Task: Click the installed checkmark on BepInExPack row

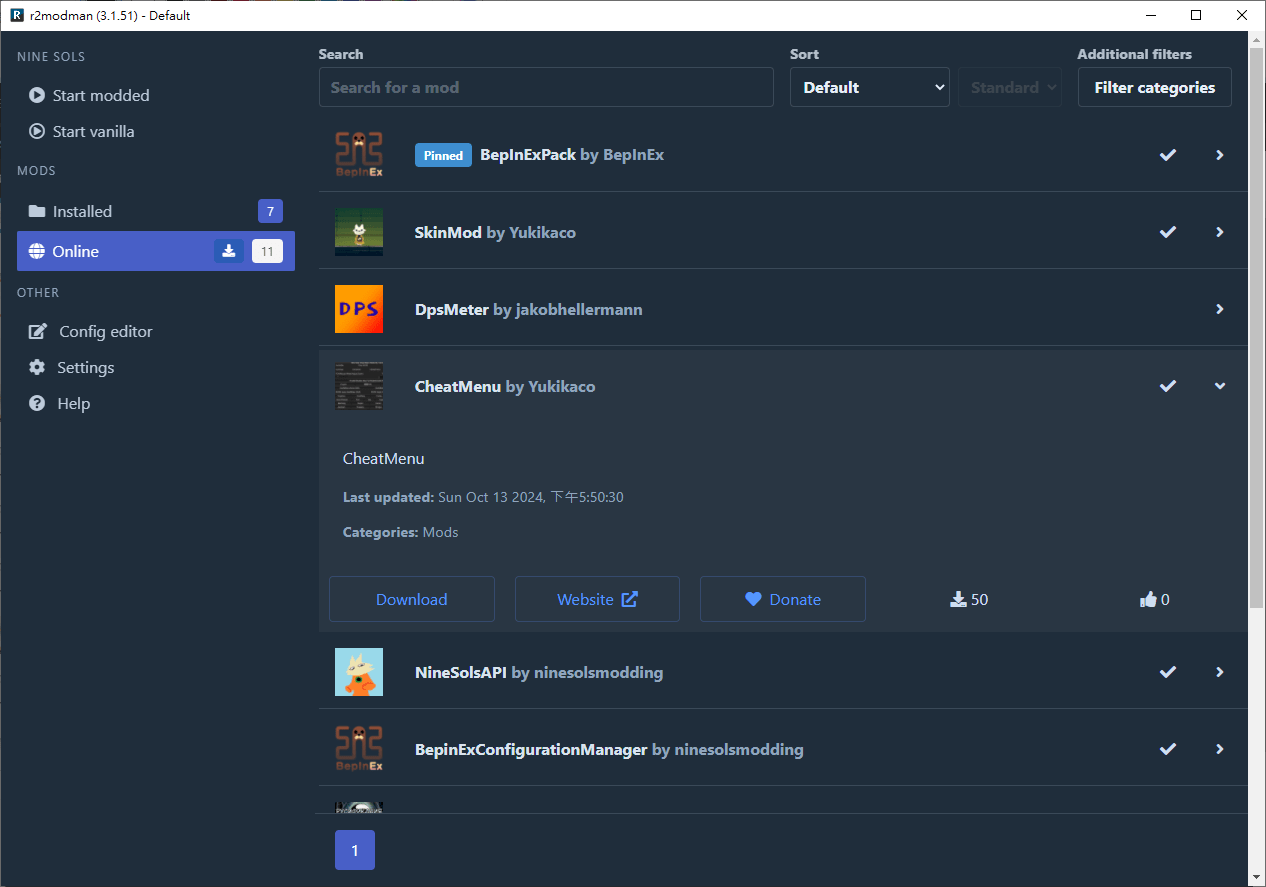Action: (x=1167, y=155)
